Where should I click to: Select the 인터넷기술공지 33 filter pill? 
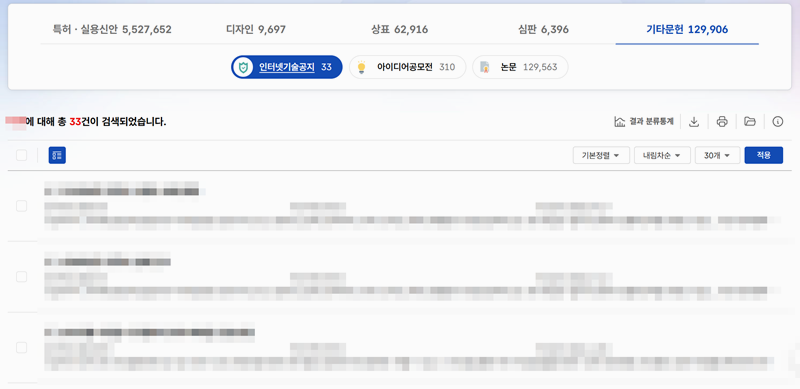click(x=287, y=67)
